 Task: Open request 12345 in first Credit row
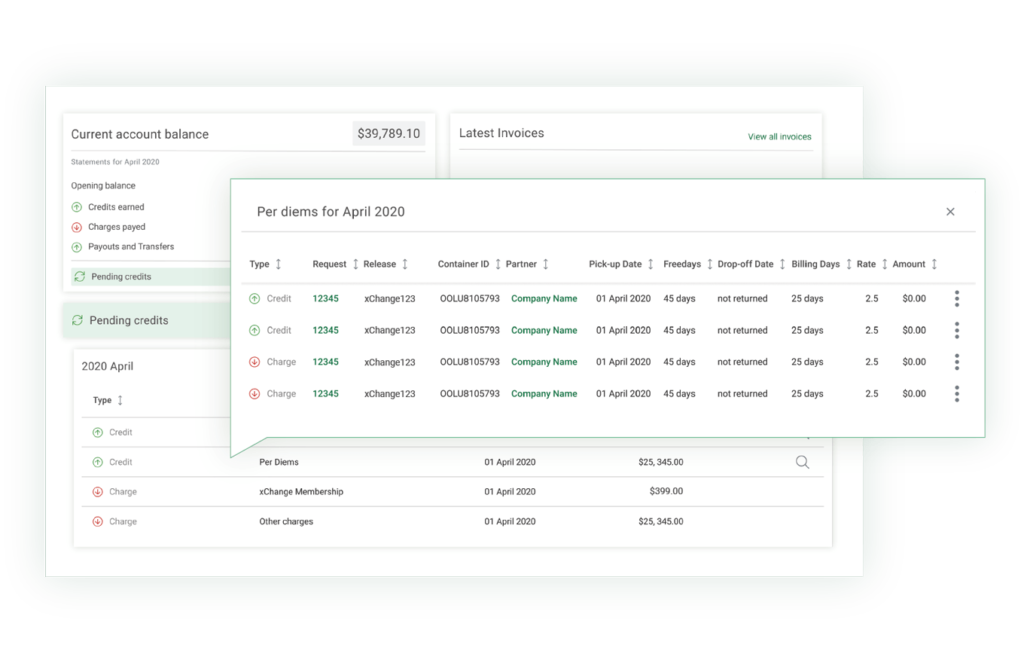325,298
